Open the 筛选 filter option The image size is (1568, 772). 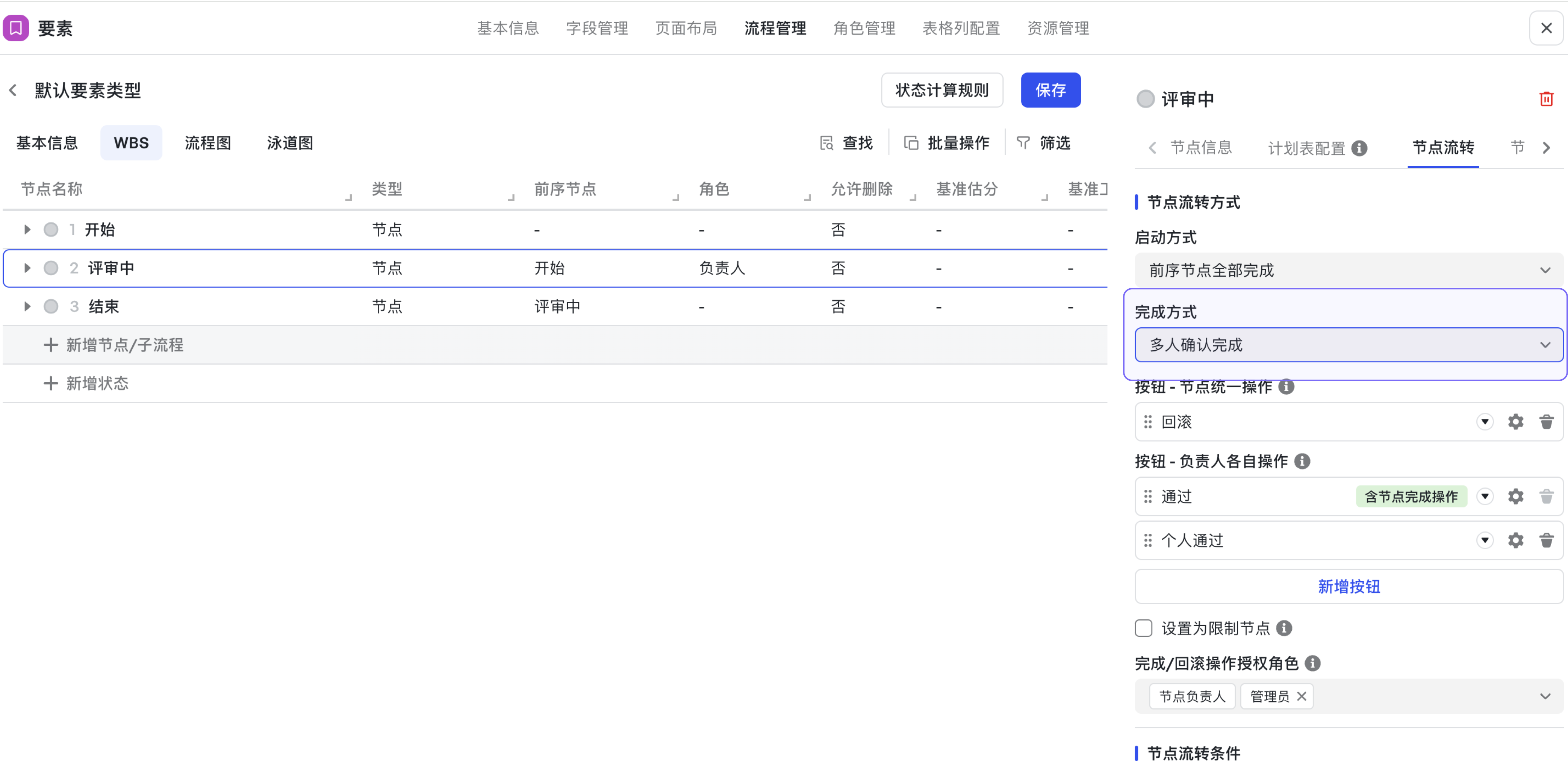pyautogui.click(x=1043, y=143)
